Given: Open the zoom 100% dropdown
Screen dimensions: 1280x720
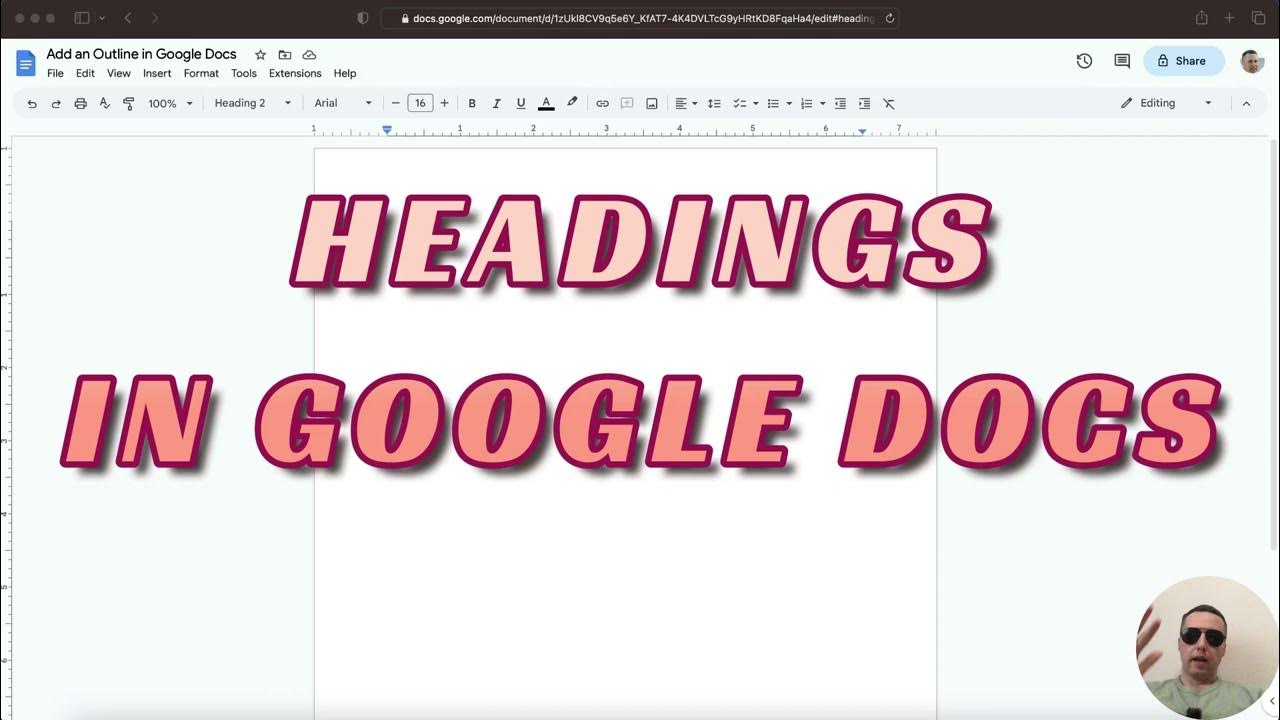Looking at the screenshot, I should (170, 103).
